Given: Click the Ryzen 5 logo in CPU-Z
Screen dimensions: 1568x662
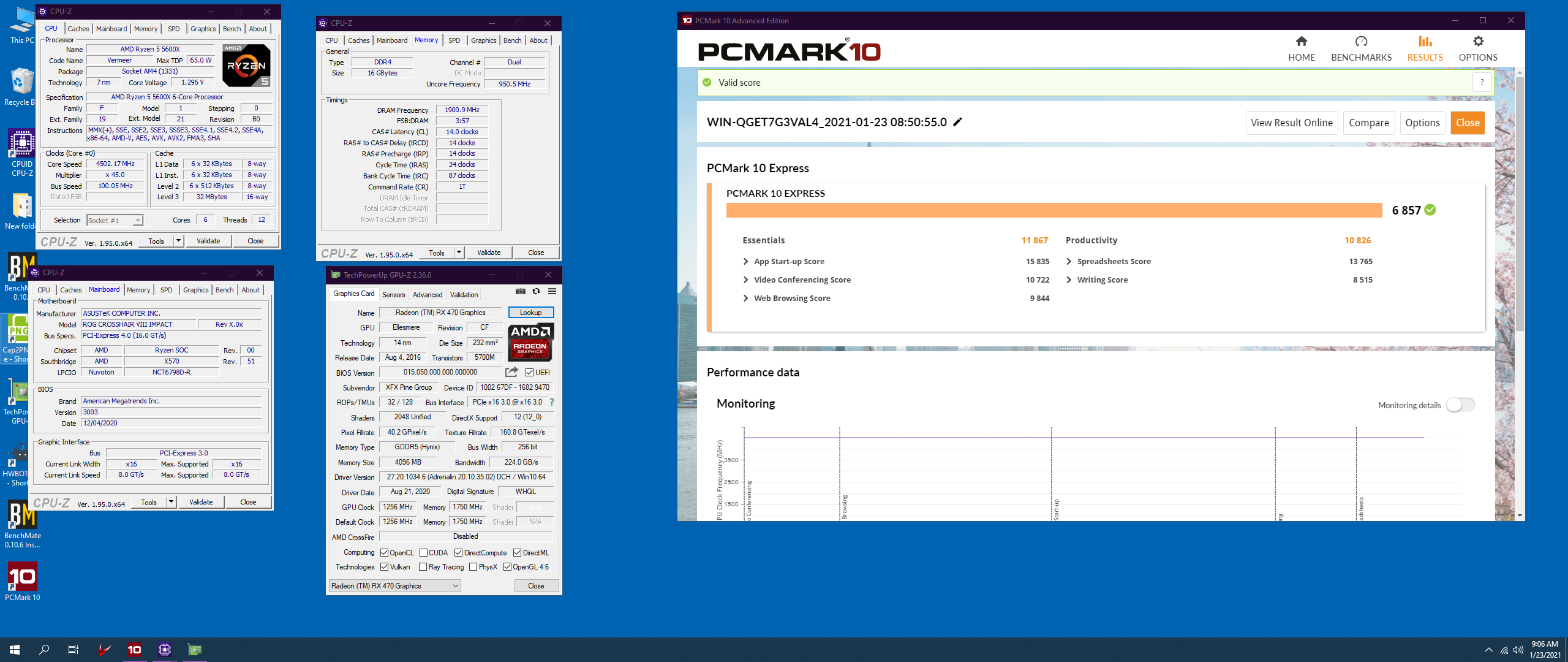Looking at the screenshot, I should (x=246, y=66).
